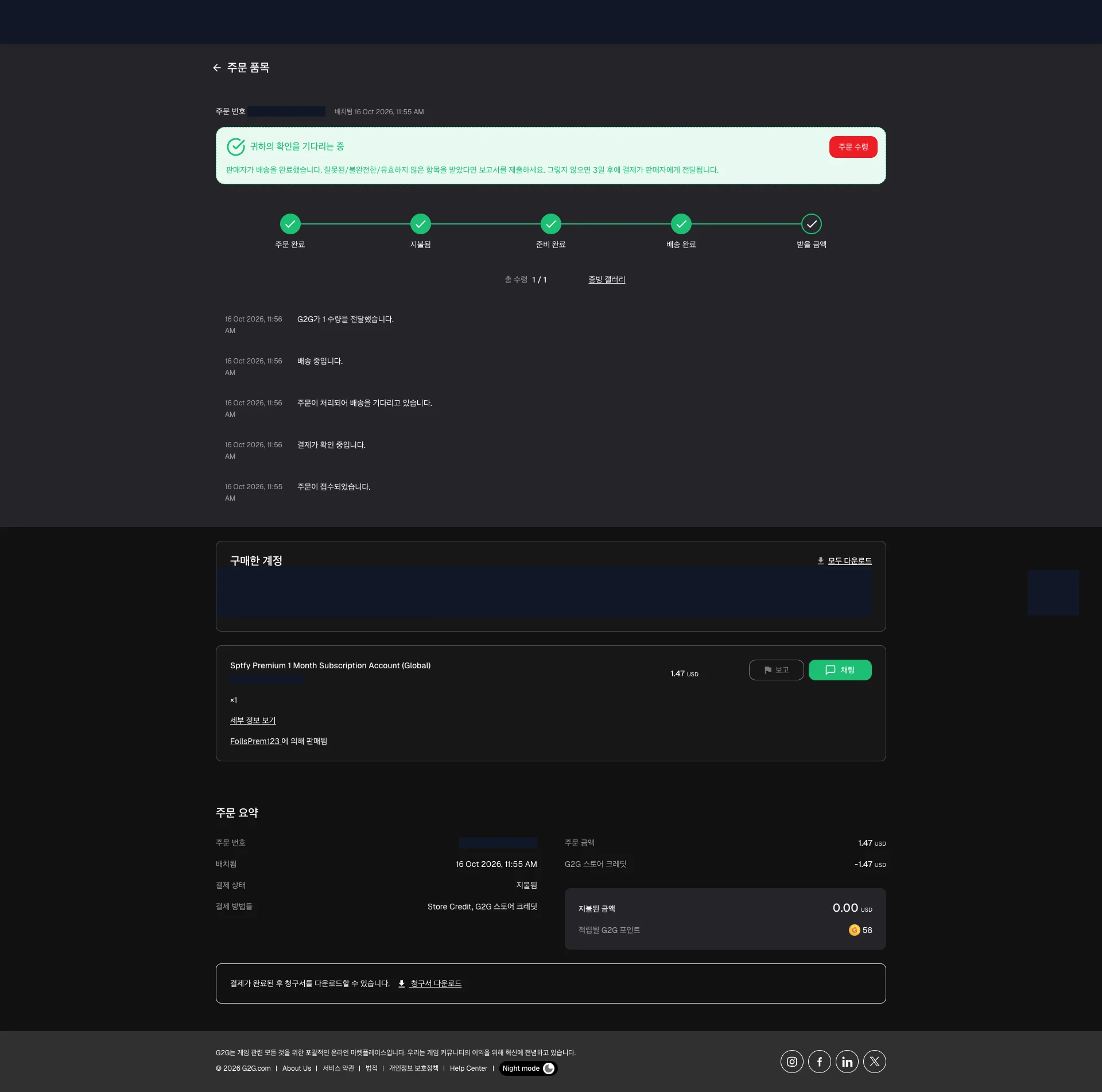Click the green check circle in the confirmation banner
Viewport: 1102px width, 1092px height.
236,147
